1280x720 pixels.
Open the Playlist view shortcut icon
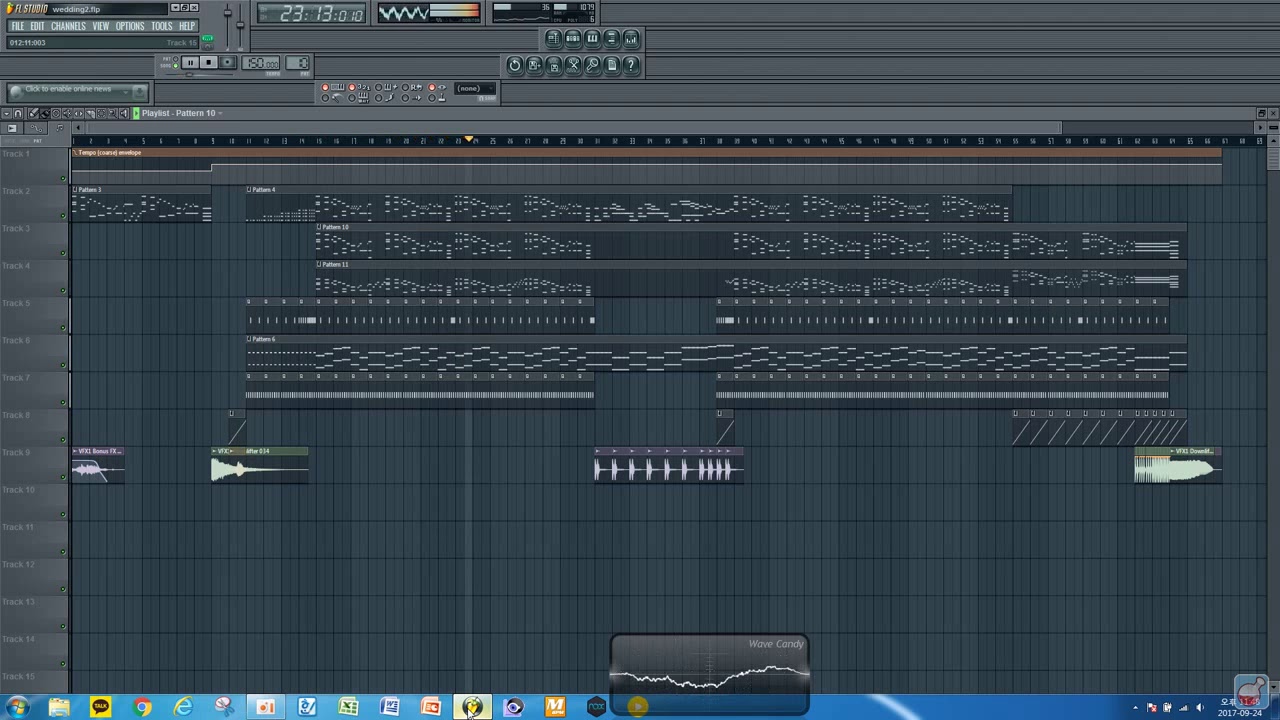(553, 38)
